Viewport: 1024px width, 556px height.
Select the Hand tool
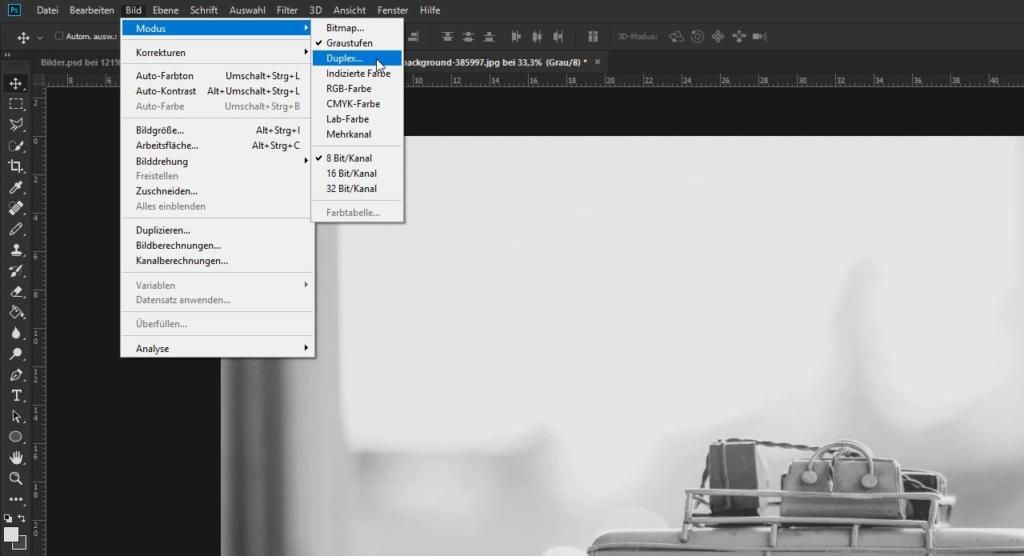point(16,457)
